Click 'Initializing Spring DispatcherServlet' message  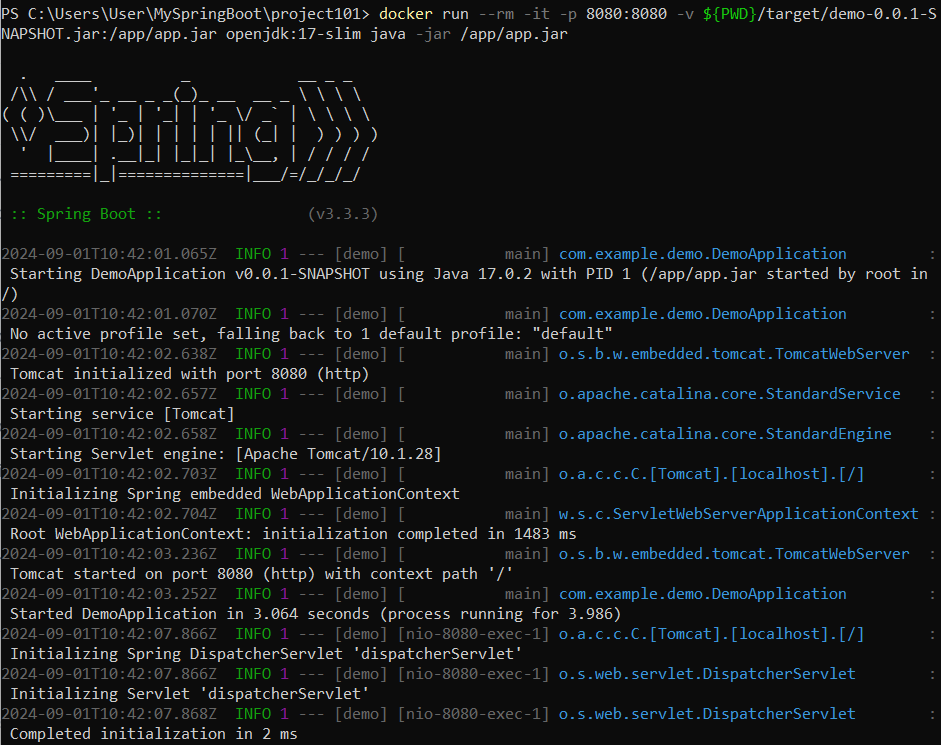[266, 654]
